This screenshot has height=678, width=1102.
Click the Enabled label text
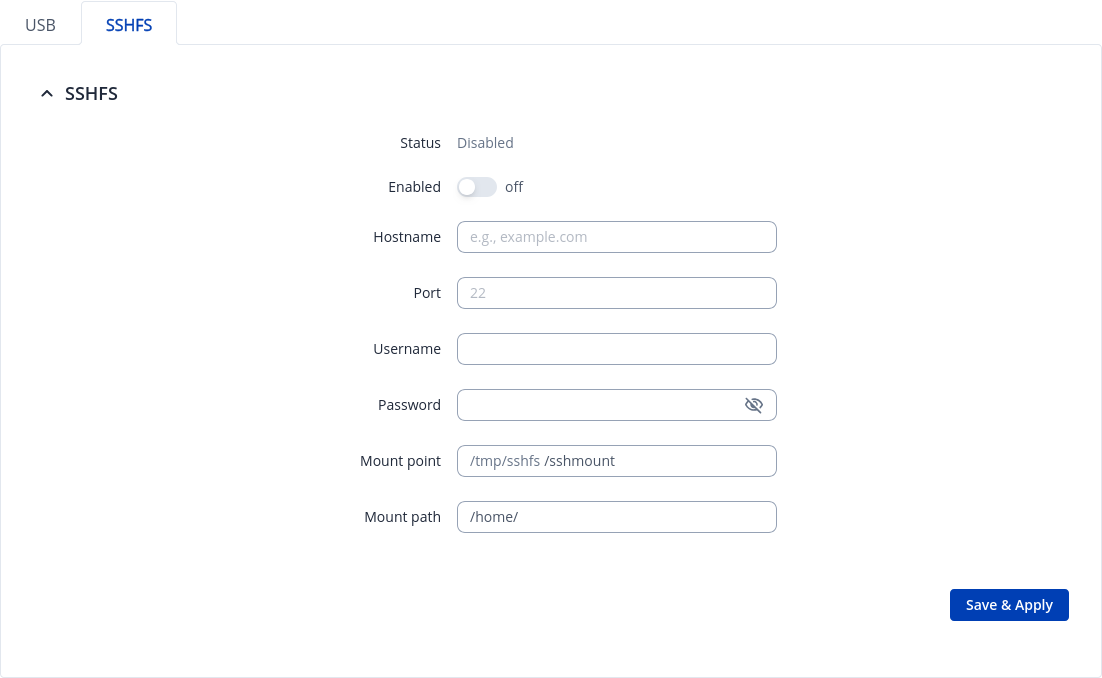(414, 187)
